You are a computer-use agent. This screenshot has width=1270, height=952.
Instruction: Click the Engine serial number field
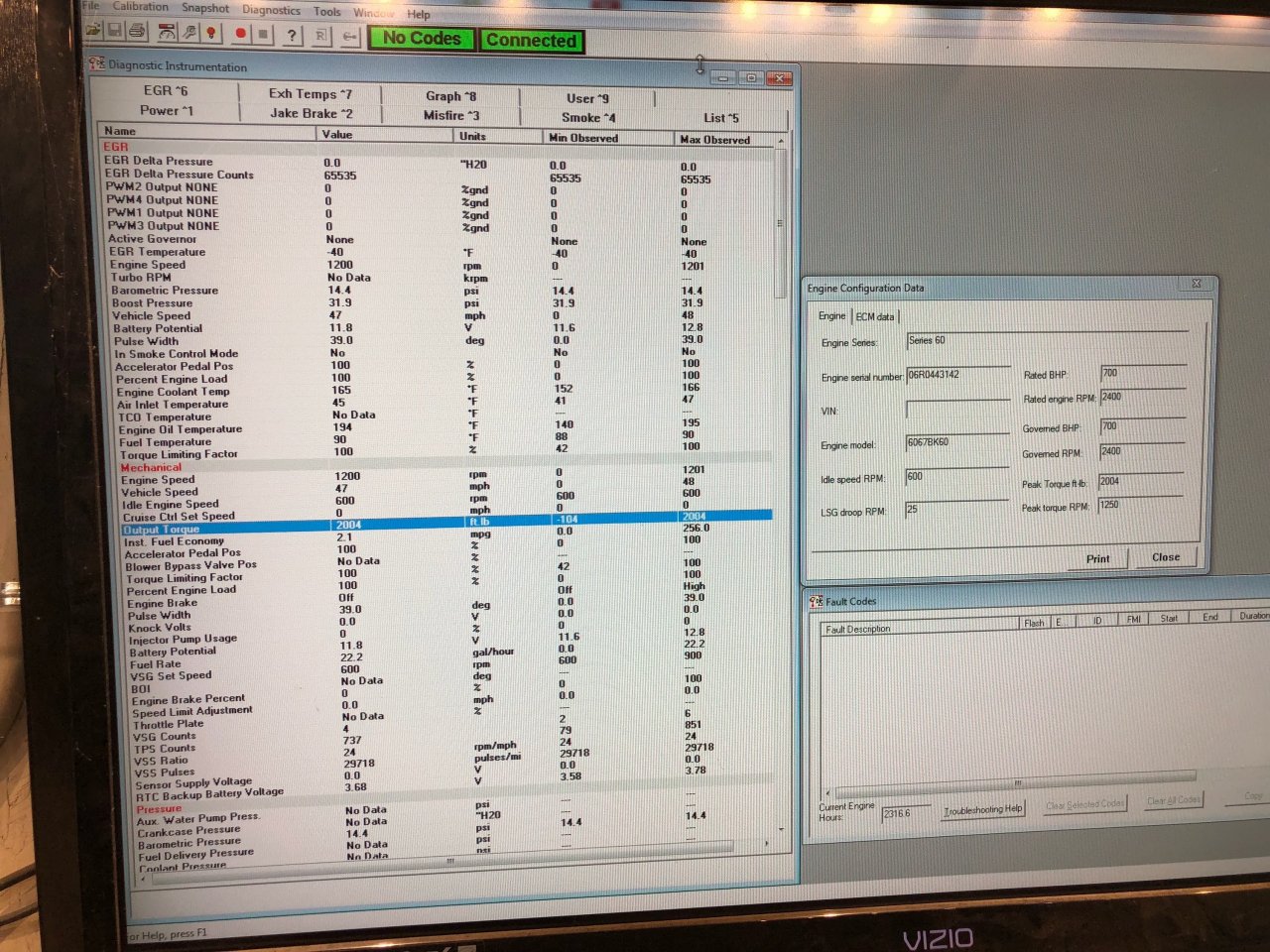[956, 375]
